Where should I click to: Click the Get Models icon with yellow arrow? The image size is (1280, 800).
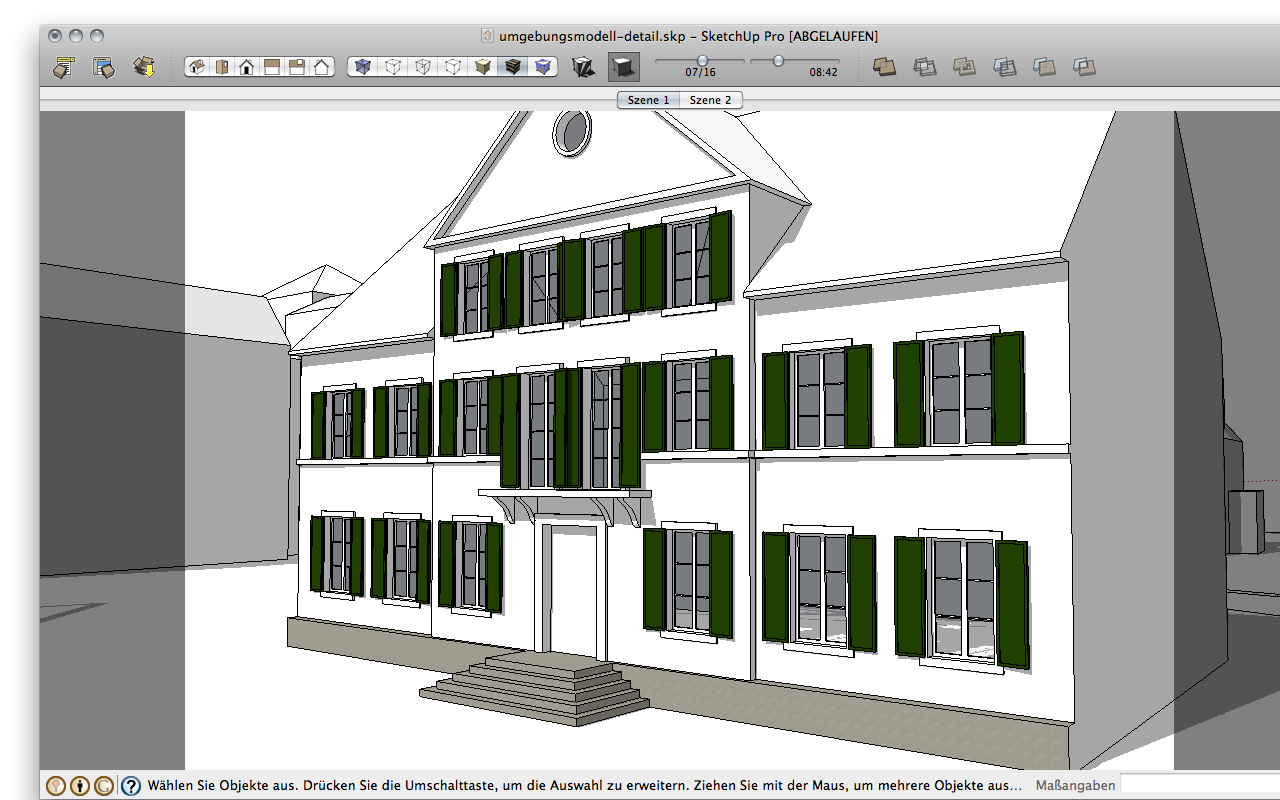144,67
